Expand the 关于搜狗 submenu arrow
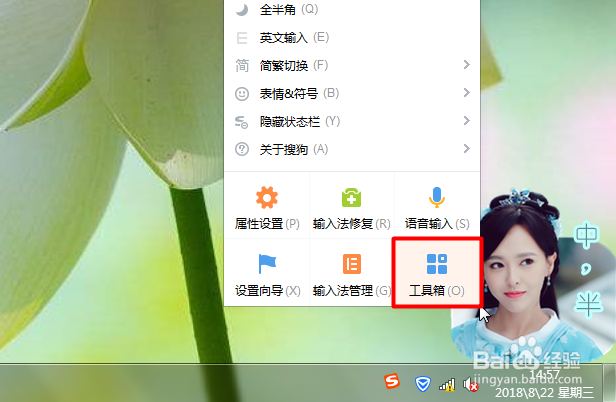The height and width of the screenshot is (402, 616). coord(466,149)
